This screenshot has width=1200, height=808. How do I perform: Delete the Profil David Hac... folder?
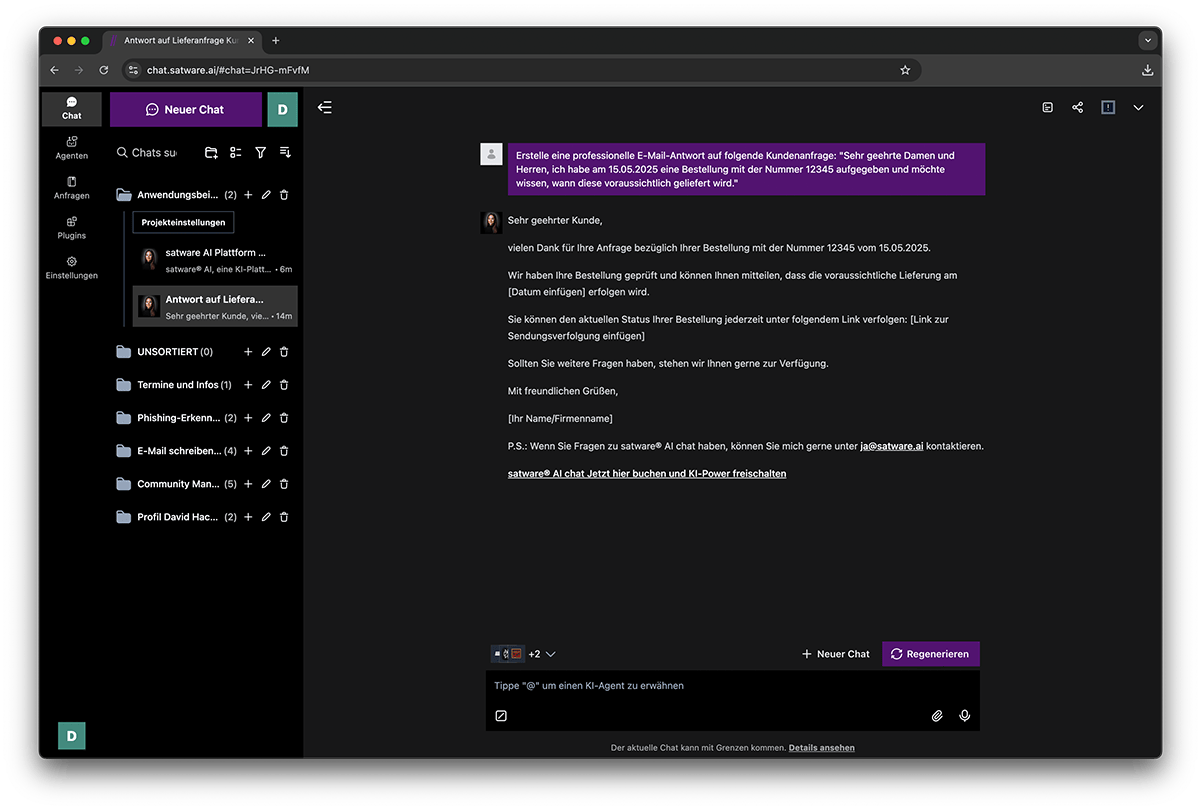tap(284, 517)
